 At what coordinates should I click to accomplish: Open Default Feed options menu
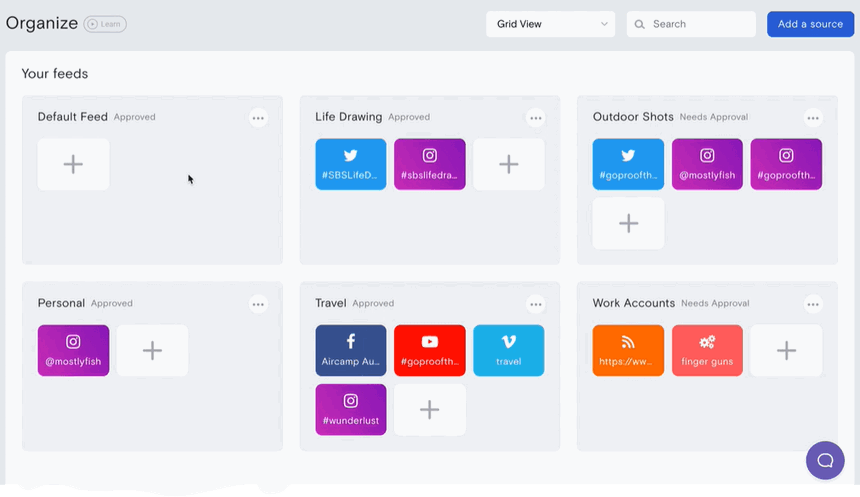pos(258,118)
